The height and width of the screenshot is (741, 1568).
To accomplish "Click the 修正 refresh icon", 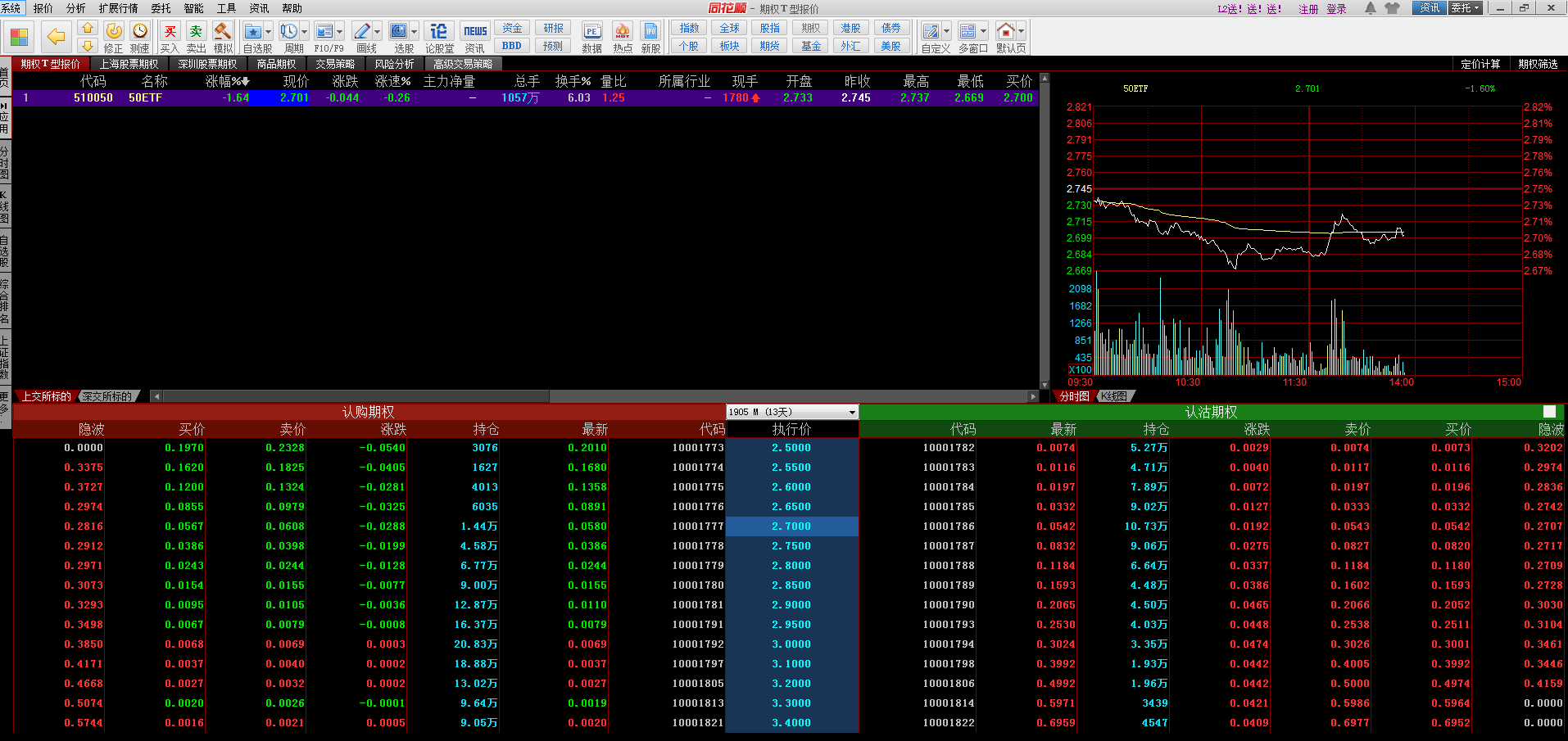I will pos(114,31).
